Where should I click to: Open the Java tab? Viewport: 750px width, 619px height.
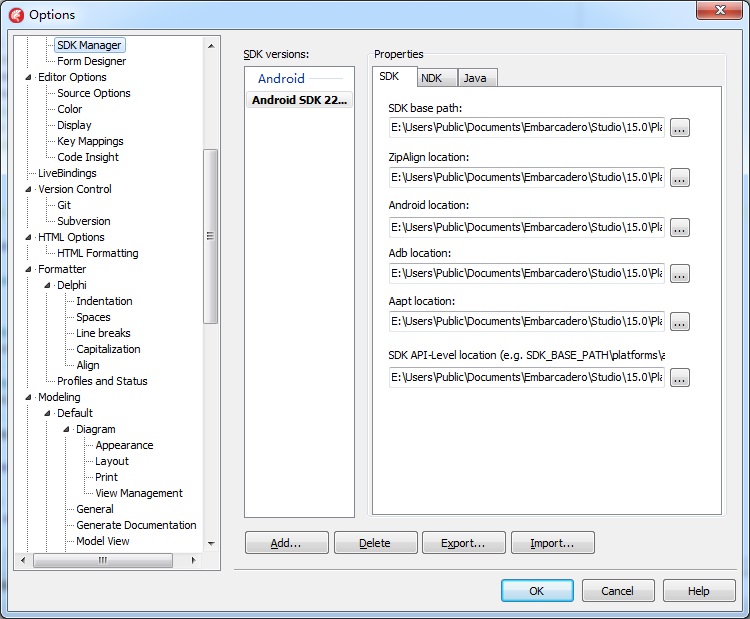[x=477, y=78]
